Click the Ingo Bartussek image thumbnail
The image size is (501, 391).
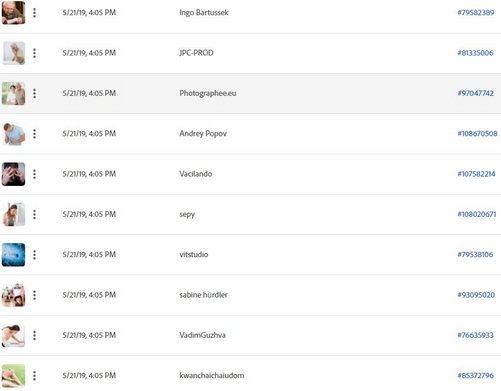(x=13, y=13)
